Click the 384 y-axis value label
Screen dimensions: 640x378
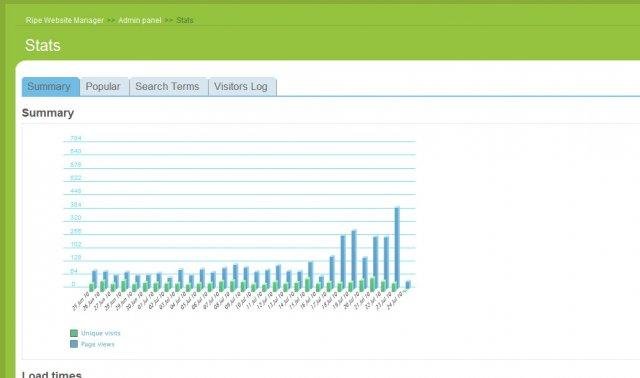pyautogui.click(x=76, y=204)
